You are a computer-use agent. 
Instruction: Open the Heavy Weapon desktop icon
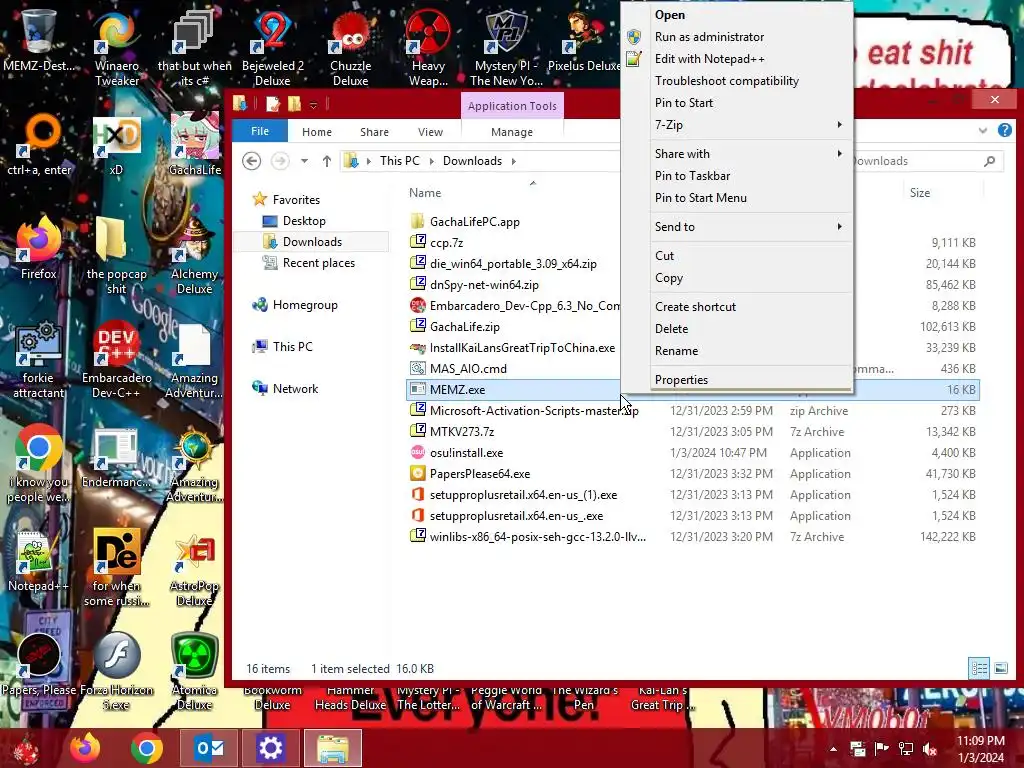point(428,46)
